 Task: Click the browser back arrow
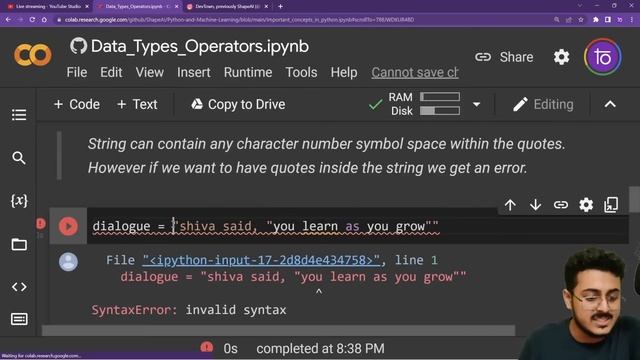pos(8,20)
